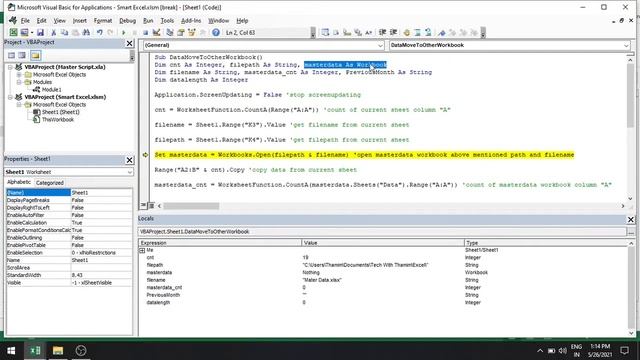Select Sheet1 (Sheet1) in project tree
The height and width of the screenshot is (360, 640).
[61, 112]
